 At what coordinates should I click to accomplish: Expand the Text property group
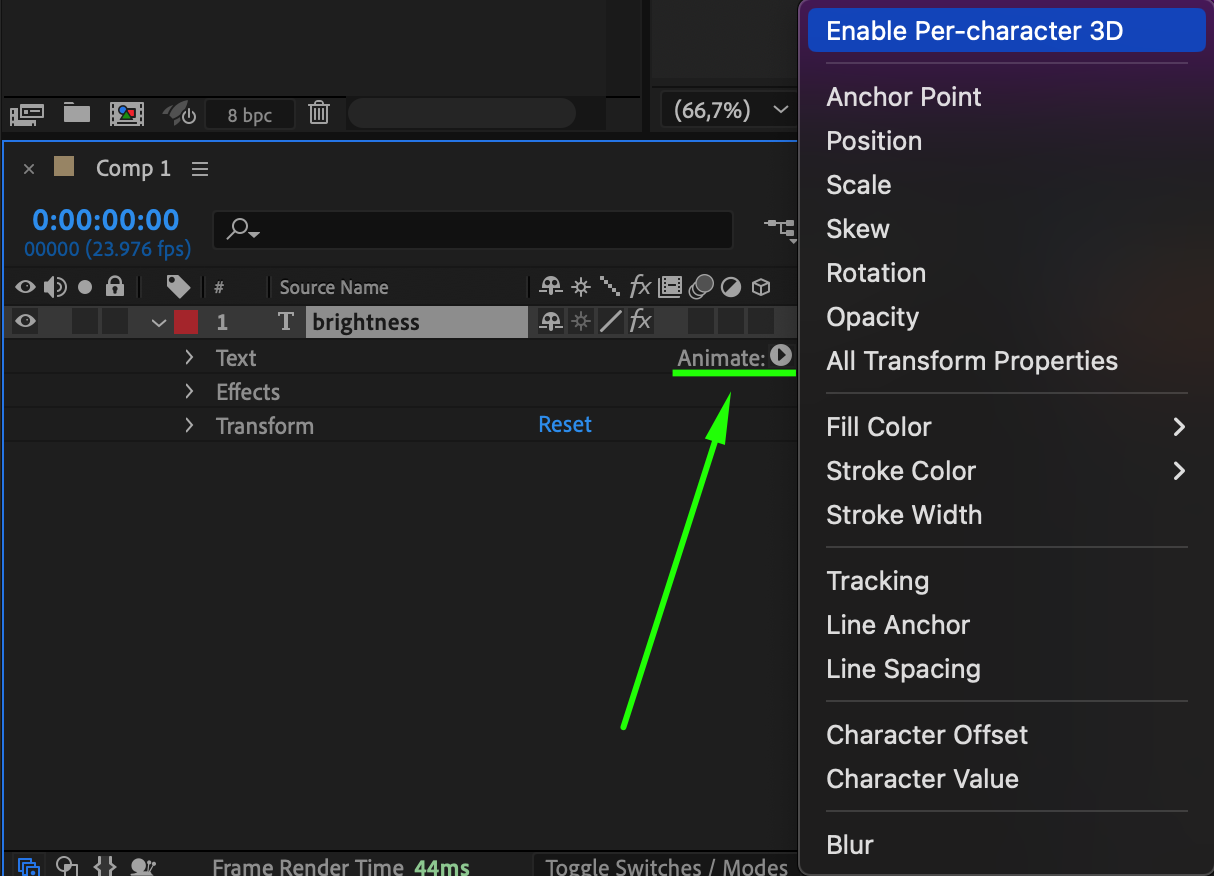[189, 358]
